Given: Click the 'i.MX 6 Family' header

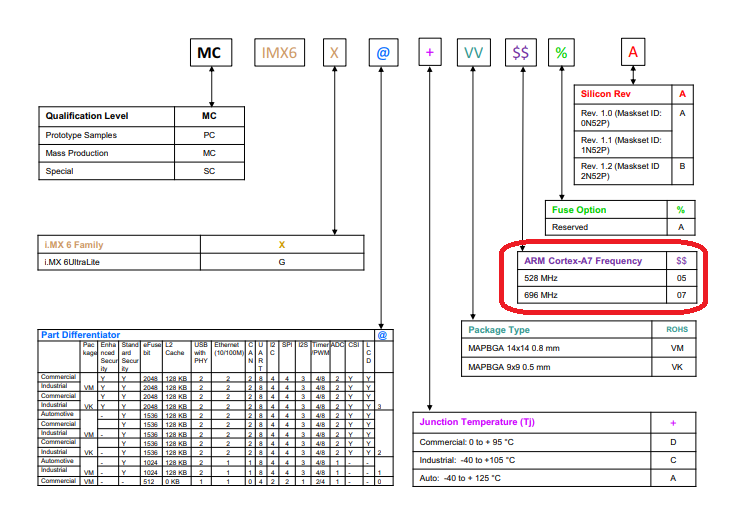Looking at the screenshot, I should point(74,244).
